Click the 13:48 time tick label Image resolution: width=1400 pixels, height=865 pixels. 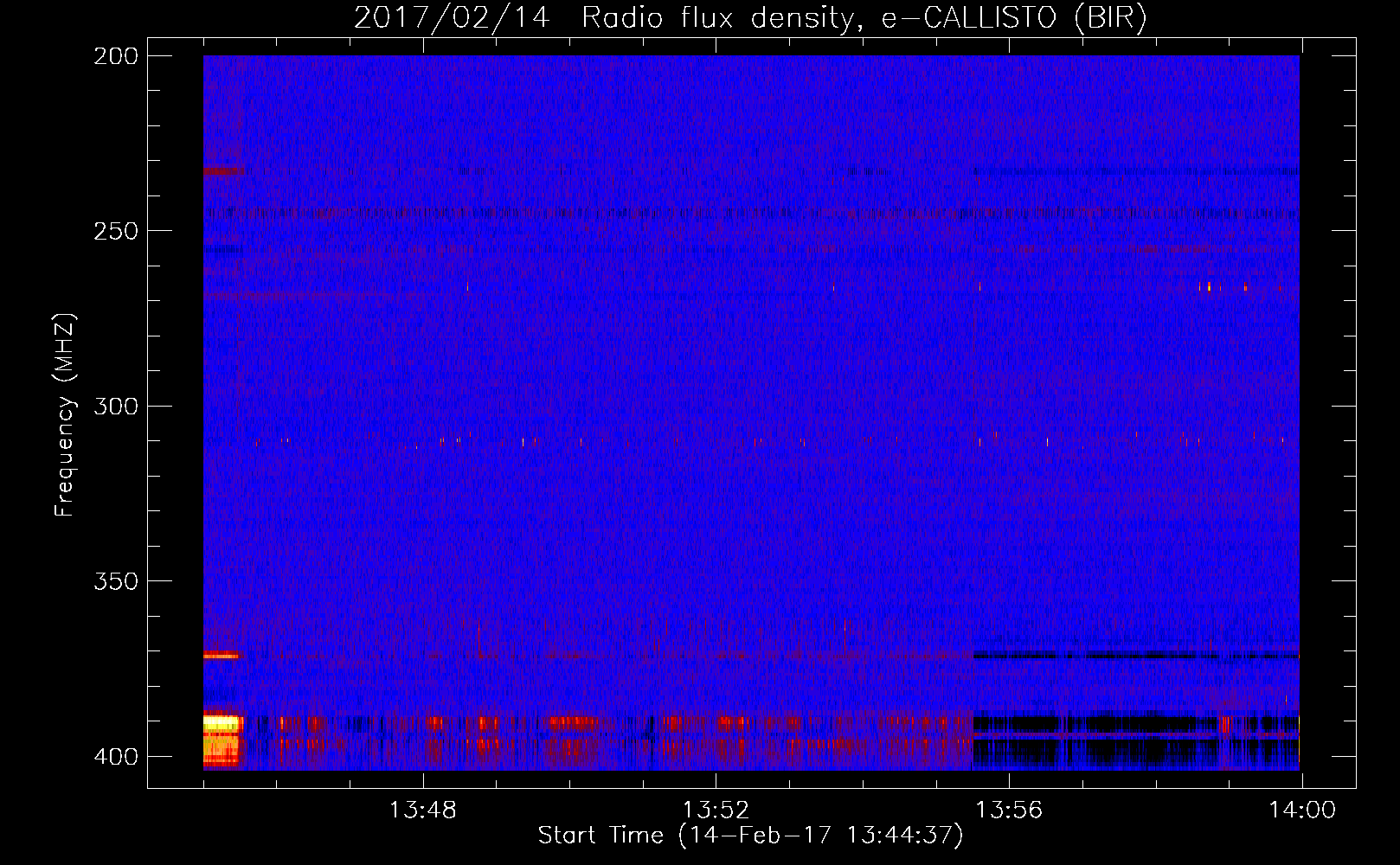point(422,811)
